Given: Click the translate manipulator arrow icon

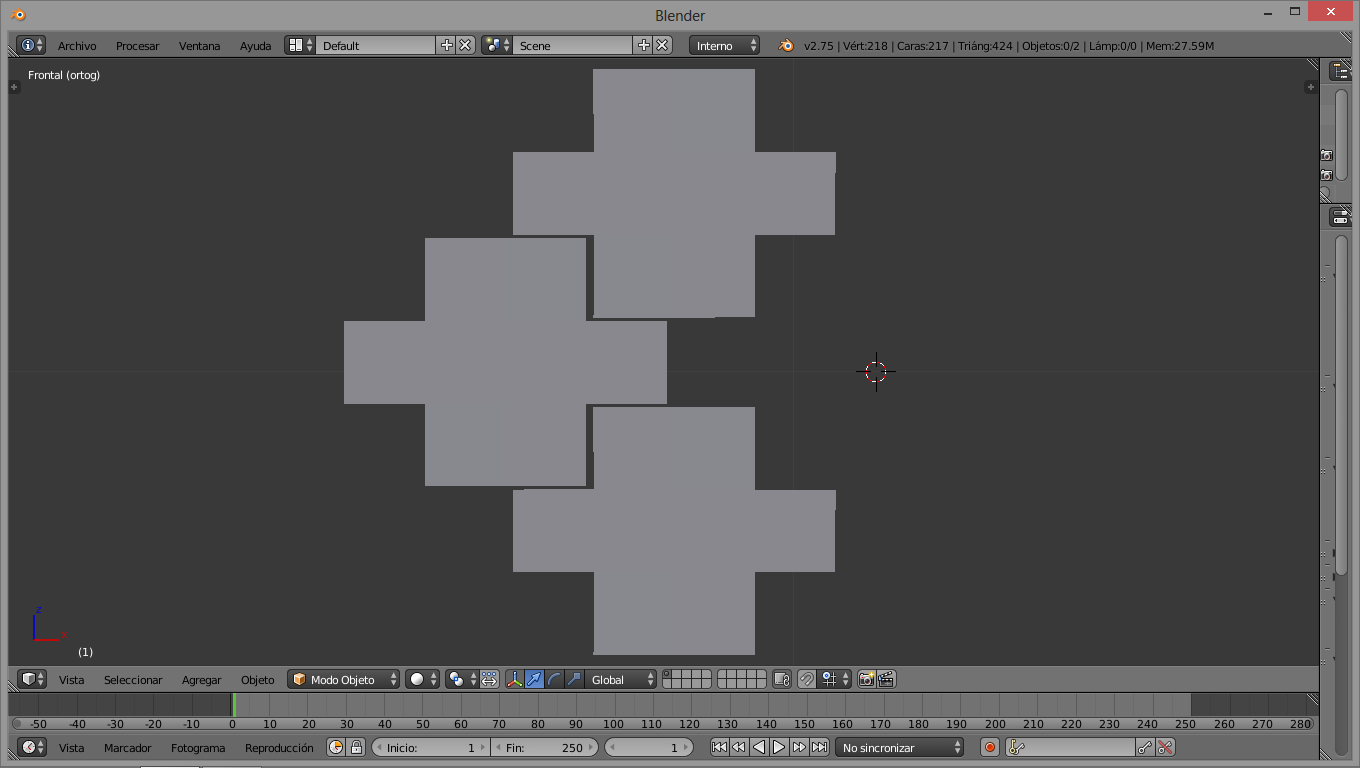Looking at the screenshot, I should (x=535, y=679).
